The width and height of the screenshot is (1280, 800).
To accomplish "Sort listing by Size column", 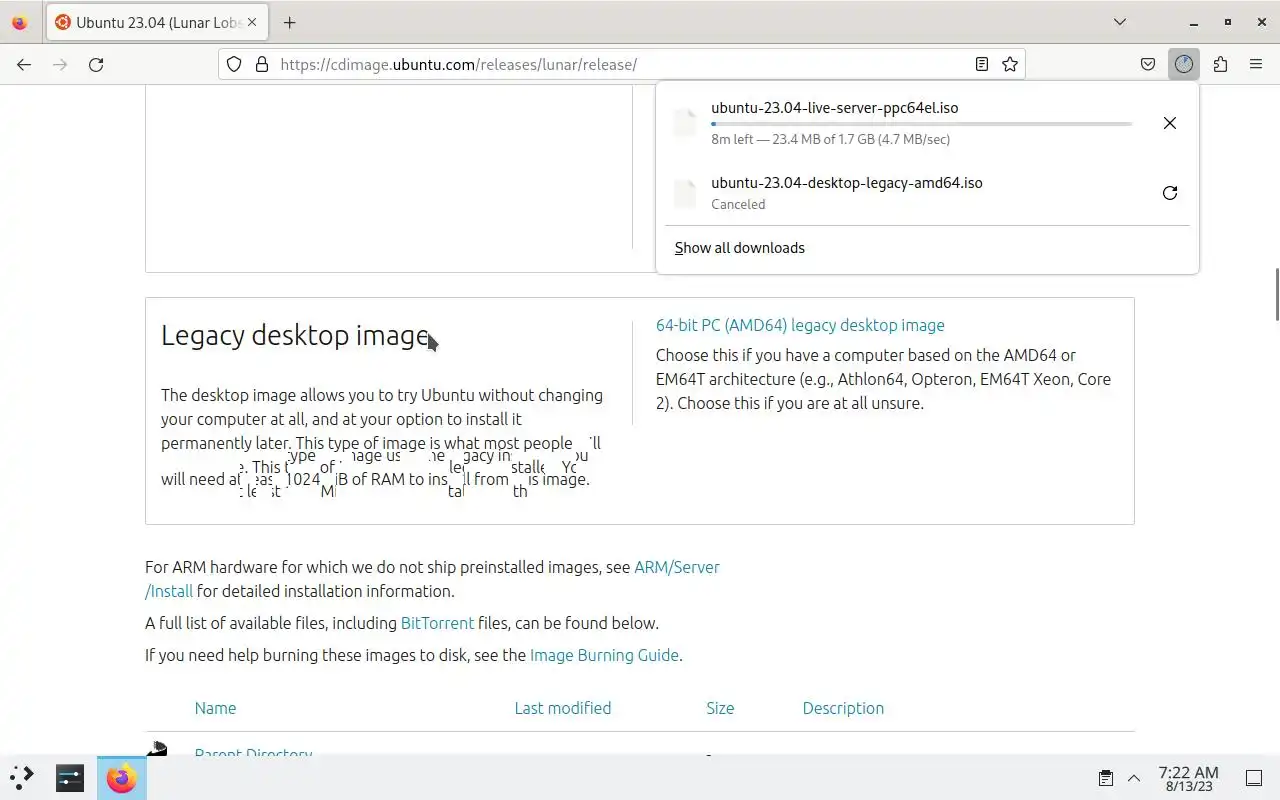I will point(720,708).
